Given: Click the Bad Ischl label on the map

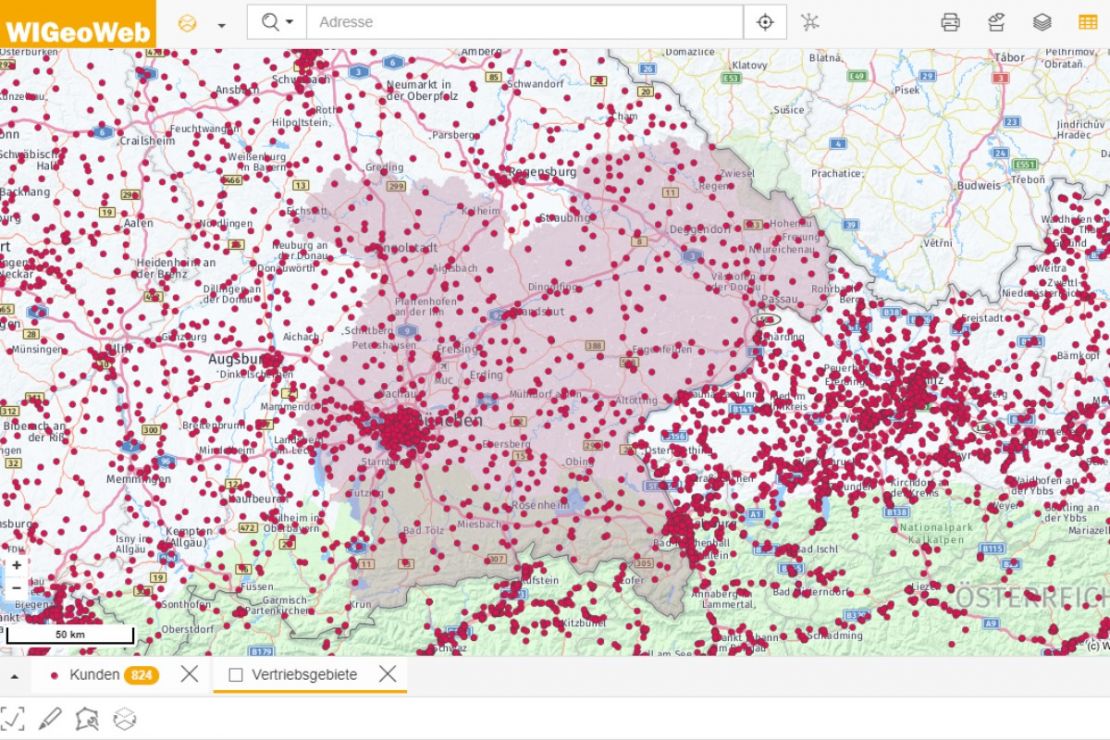Looking at the screenshot, I should coord(816,549).
